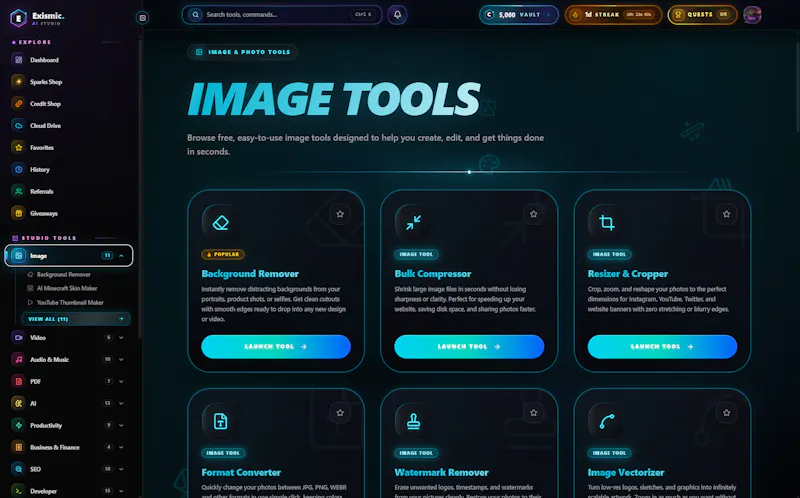Viewport: 800px width, 498px height.
Task: Expand the Business & Finance category chevron
Action: 121,447
